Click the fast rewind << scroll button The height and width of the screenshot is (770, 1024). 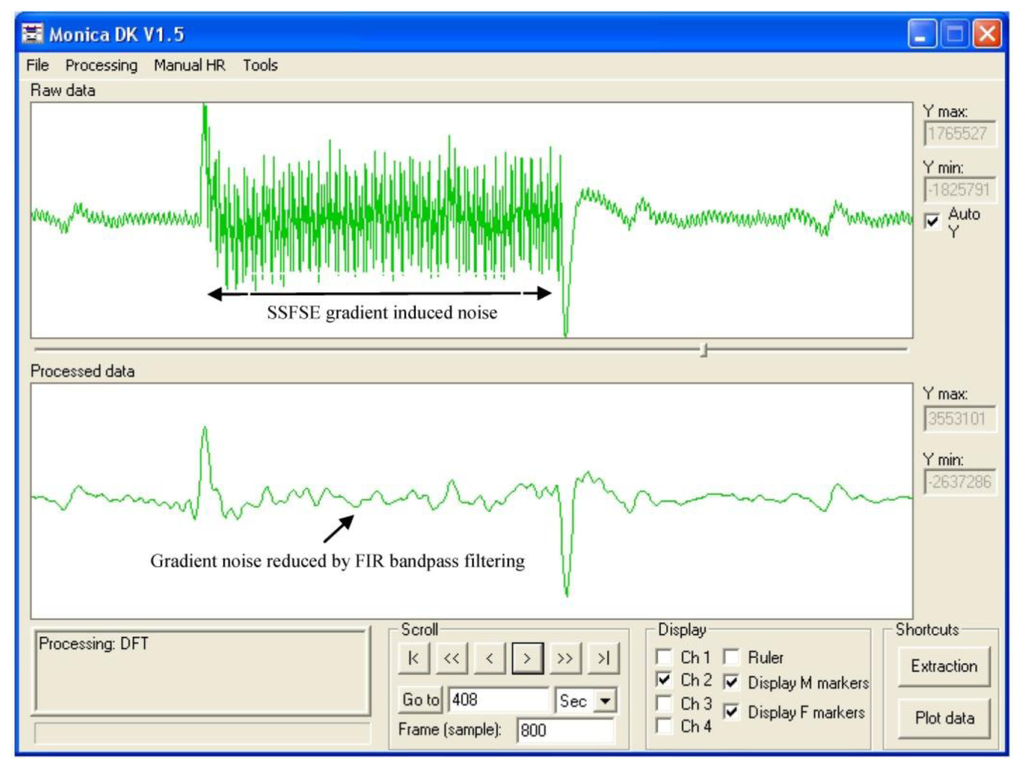(452, 658)
